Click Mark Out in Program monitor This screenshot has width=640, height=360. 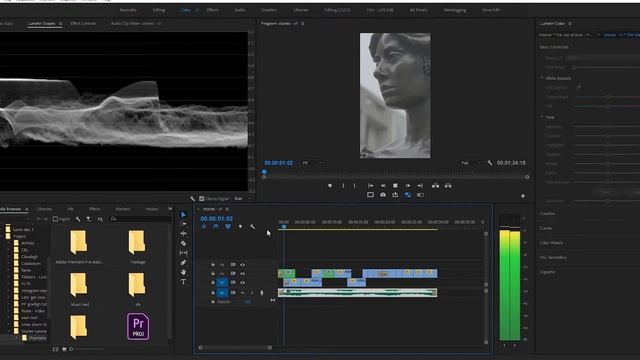[354, 186]
